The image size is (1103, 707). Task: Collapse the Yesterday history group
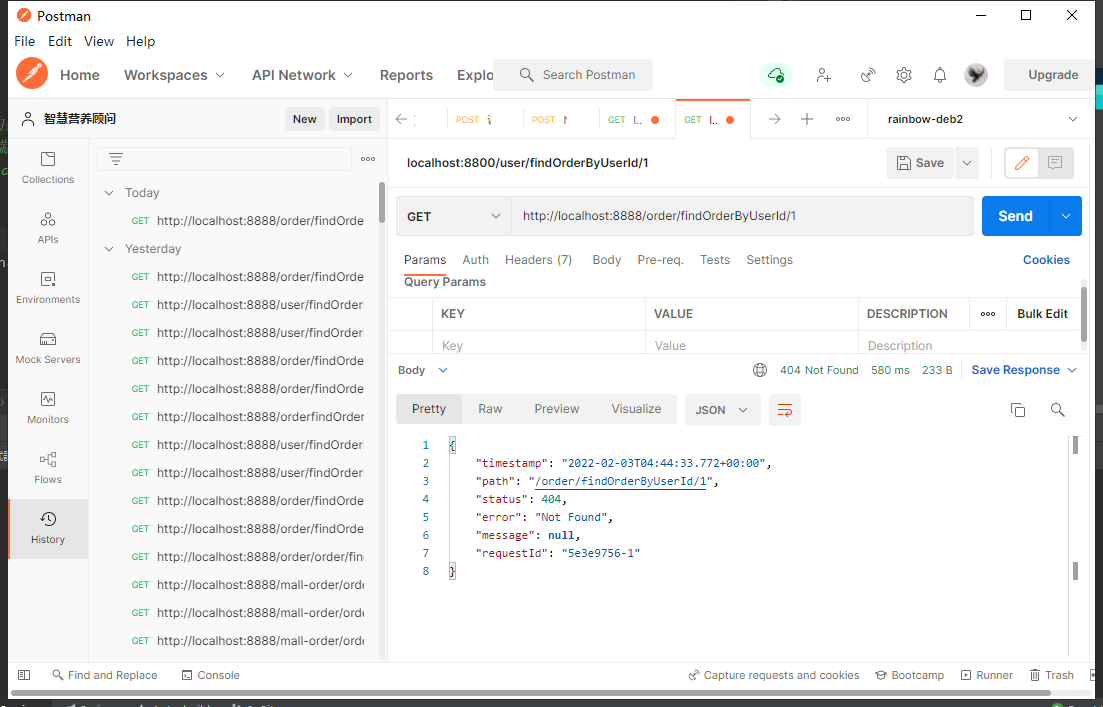pos(109,248)
